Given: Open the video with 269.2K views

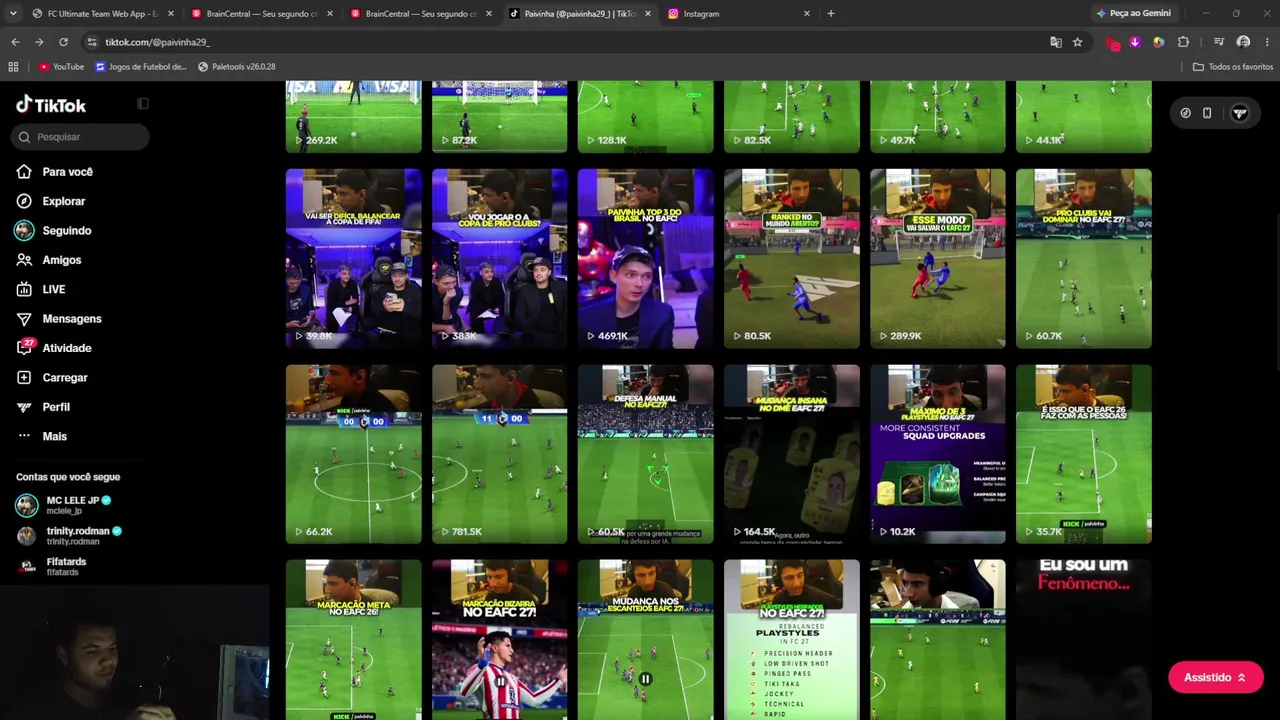Looking at the screenshot, I should [x=353, y=117].
